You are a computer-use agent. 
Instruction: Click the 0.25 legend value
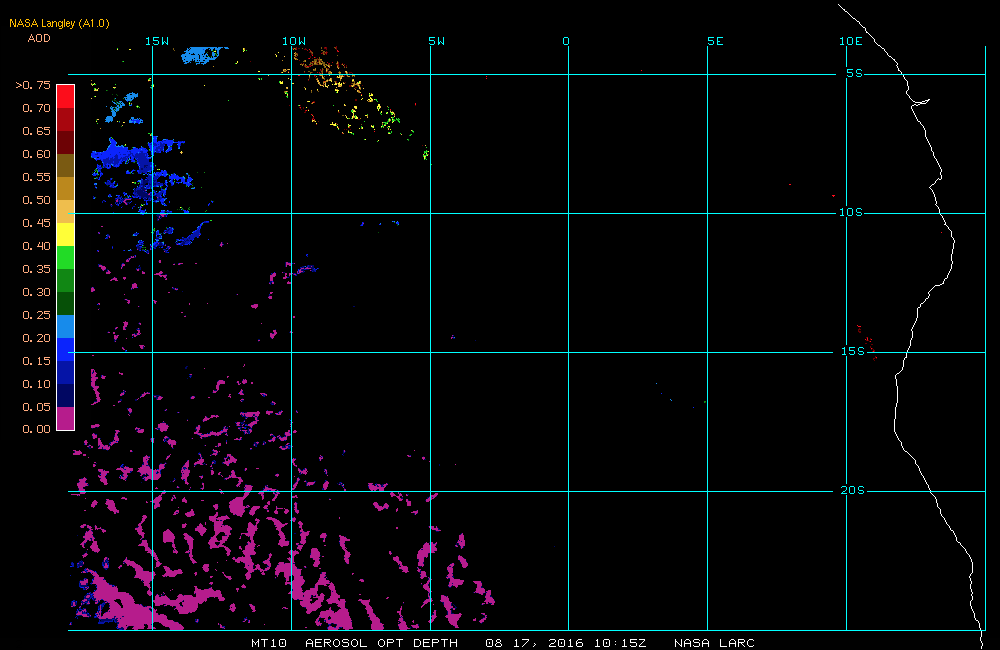click(36, 314)
